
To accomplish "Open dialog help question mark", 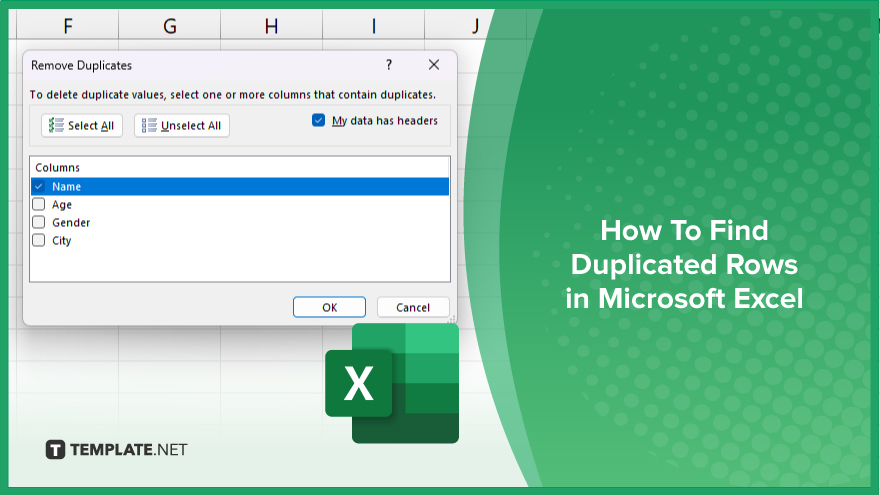I will tap(389, 65).
